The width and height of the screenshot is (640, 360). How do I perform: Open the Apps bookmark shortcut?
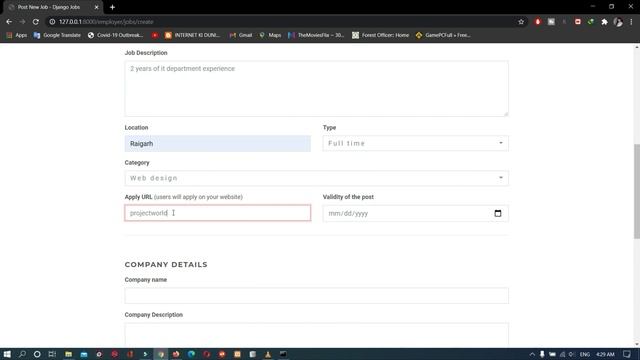tap(17, 35)
